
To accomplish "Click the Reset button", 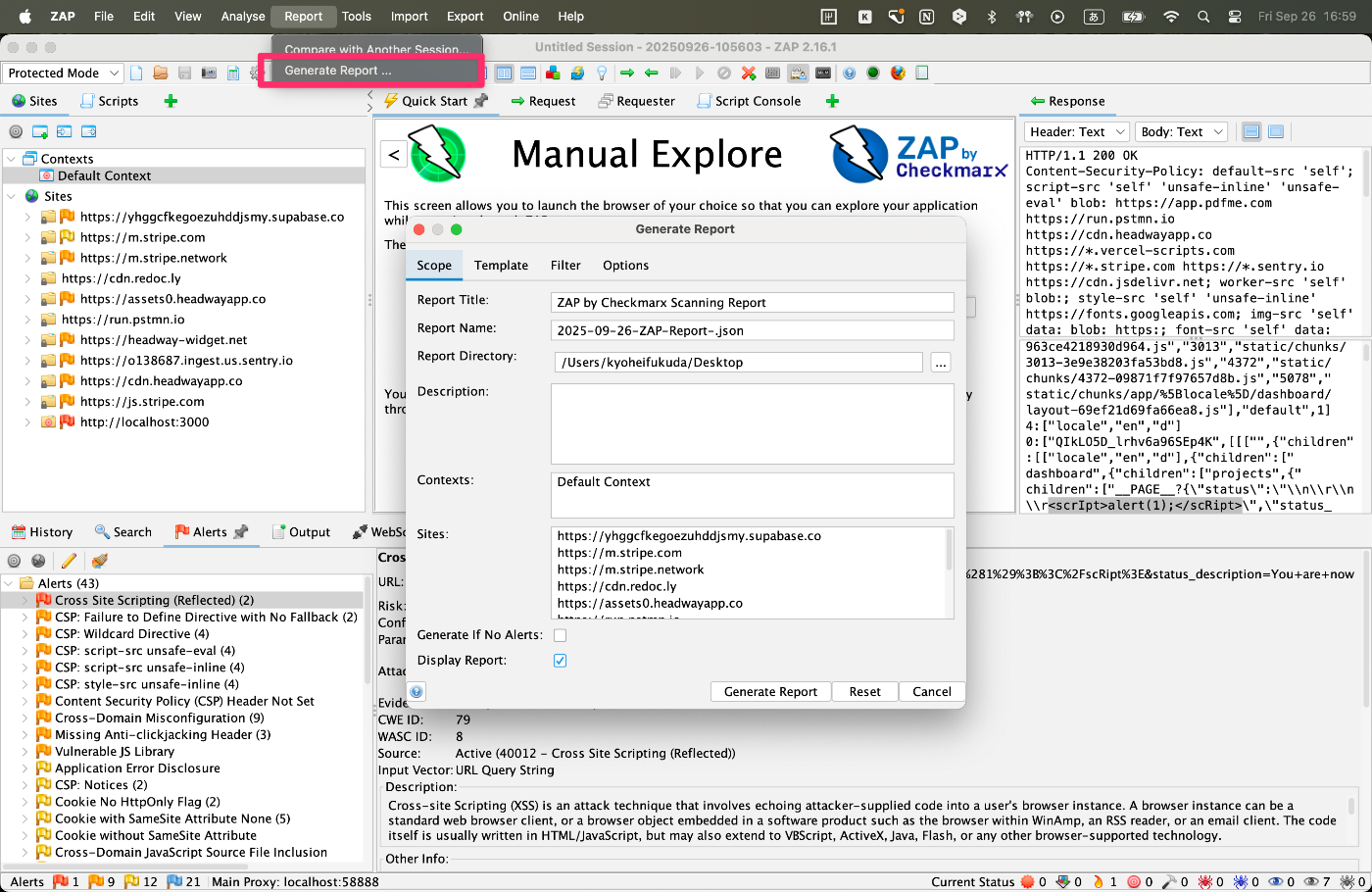I will [864, 692].
